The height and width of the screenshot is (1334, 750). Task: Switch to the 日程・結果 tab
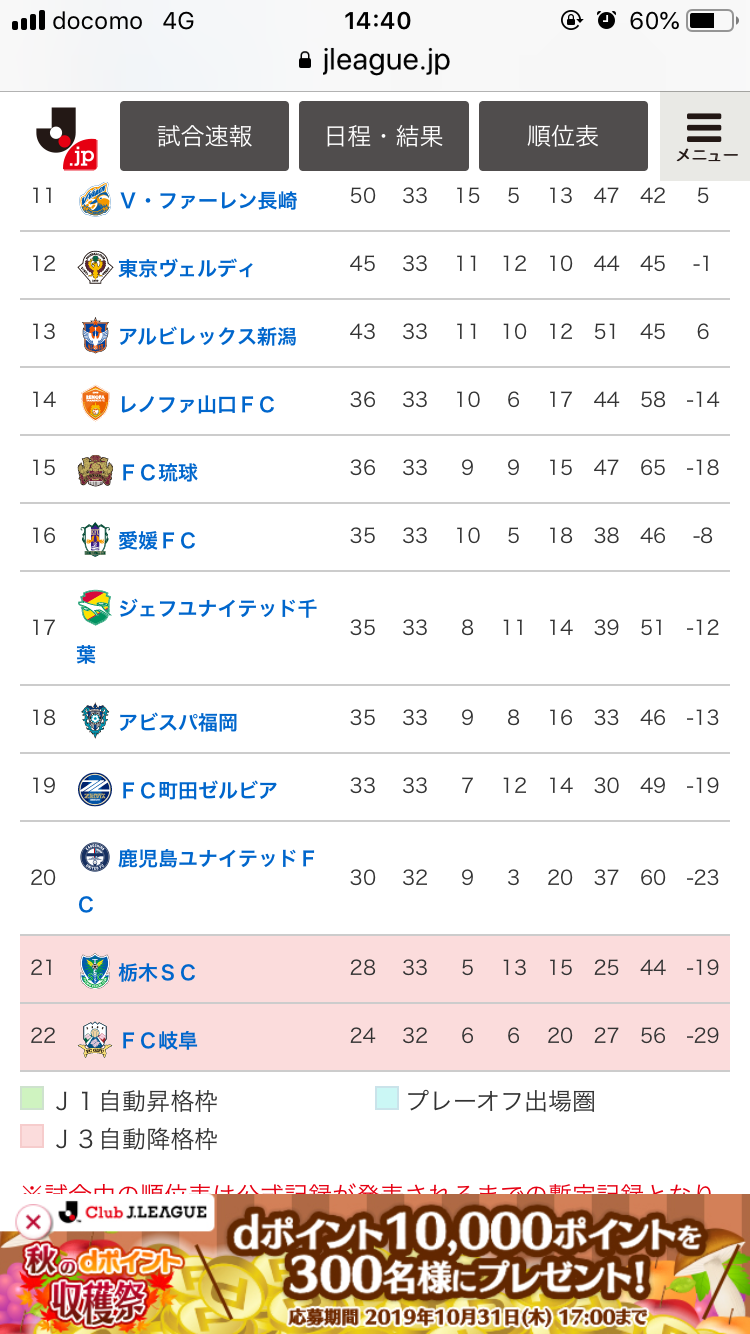pyautogui.click(x=384, y=136)
